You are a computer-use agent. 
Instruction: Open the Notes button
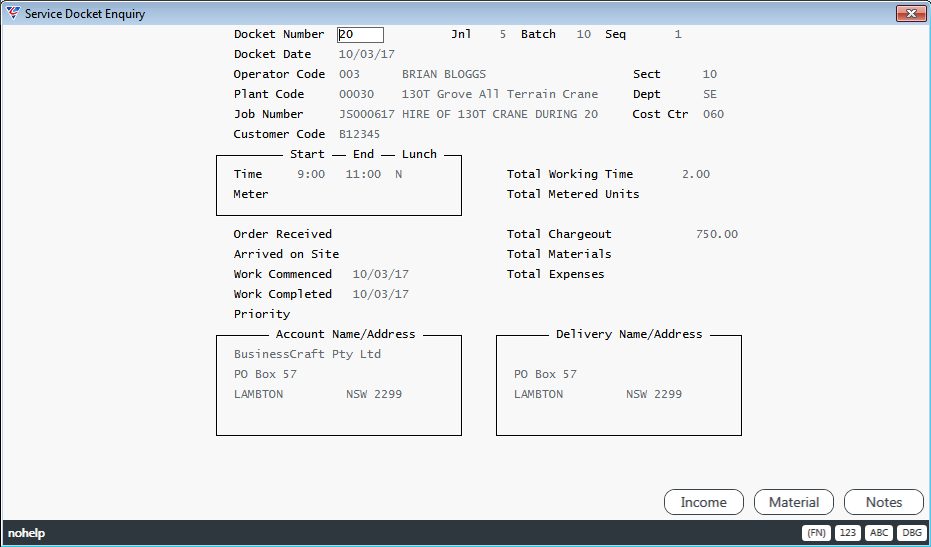[x=884, y=502]
